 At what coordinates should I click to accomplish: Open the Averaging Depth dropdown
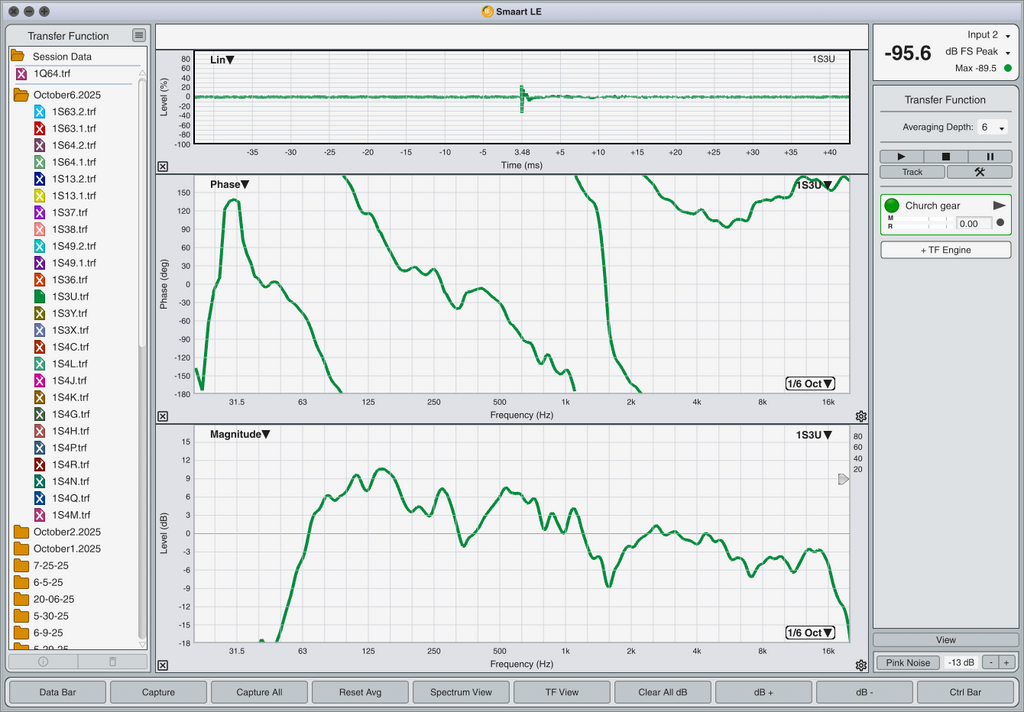click(x=992, y=128)
